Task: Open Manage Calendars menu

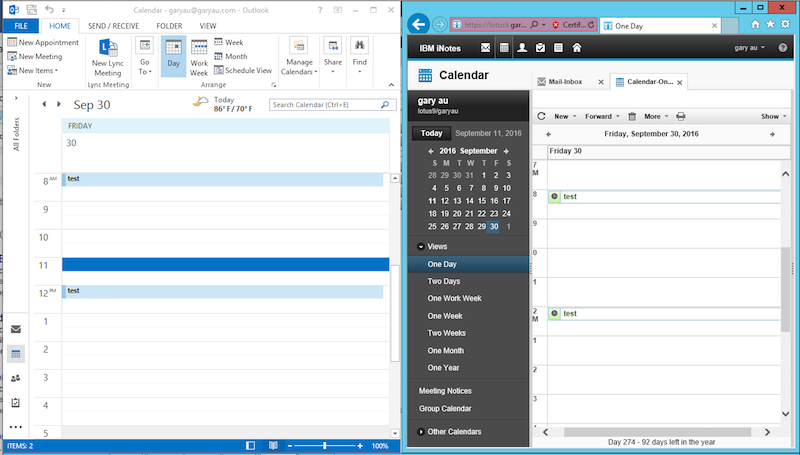Action: point(299,57)
